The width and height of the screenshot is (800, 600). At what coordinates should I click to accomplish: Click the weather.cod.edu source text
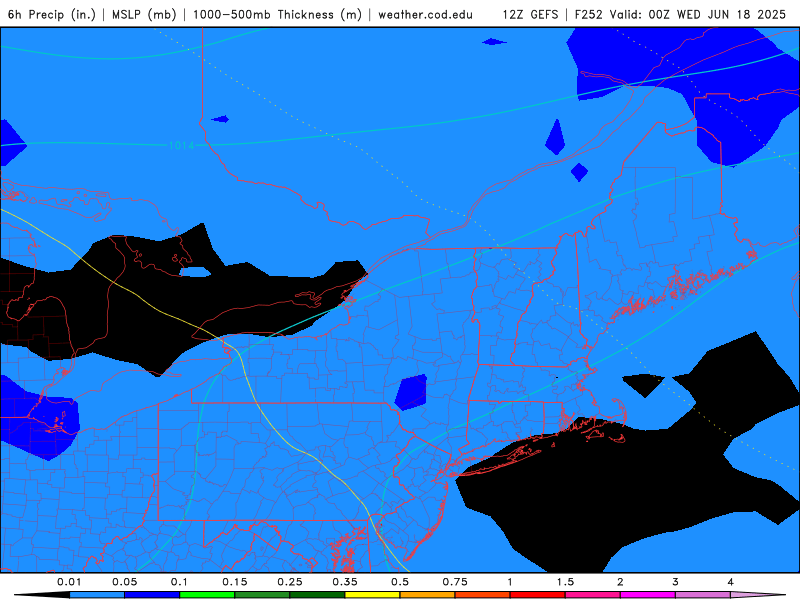(426, 14)
